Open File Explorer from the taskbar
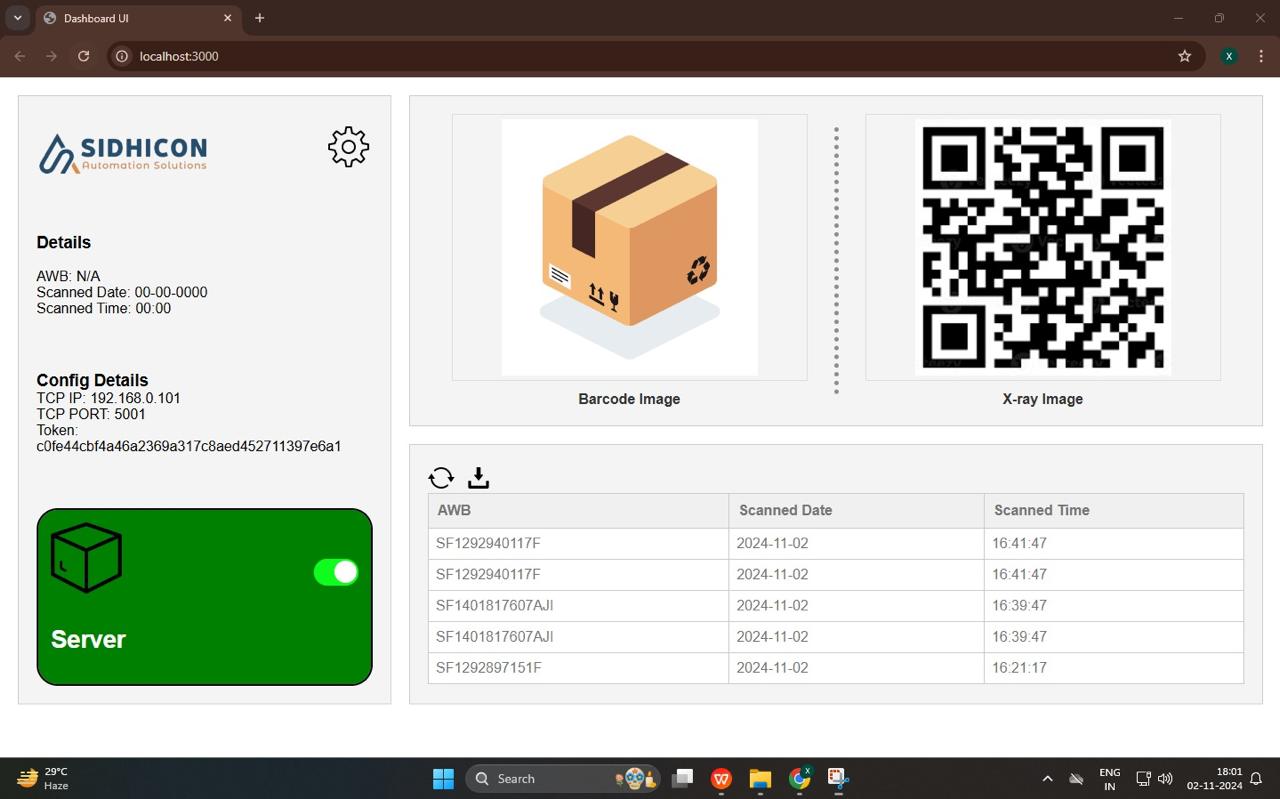Screen dimensions: 1280x799 (x=760, y=778)
